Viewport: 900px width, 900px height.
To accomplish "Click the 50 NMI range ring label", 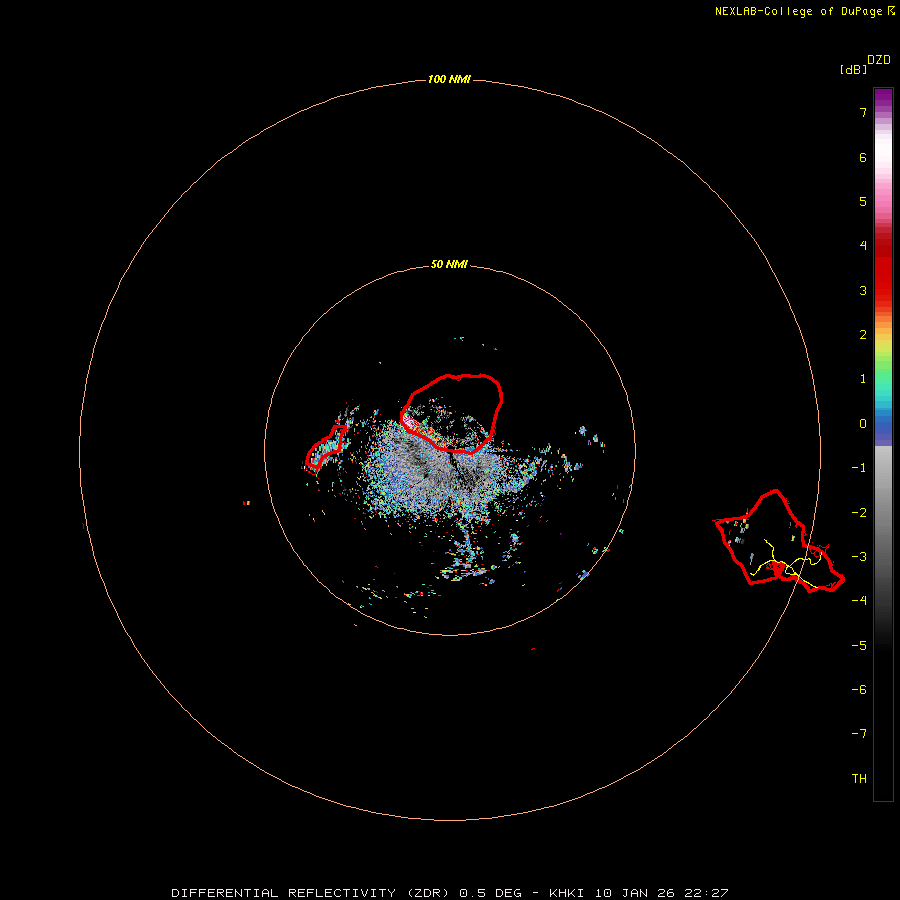I will [449, 264].
